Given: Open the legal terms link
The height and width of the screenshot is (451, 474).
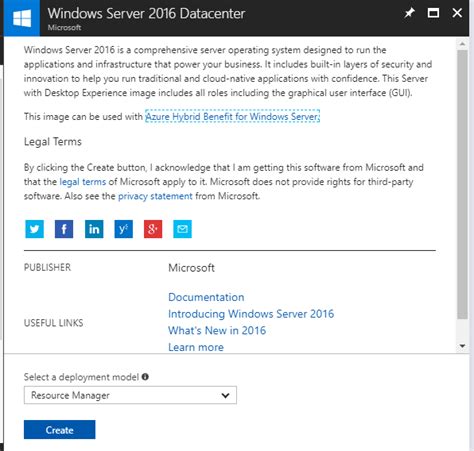Looking at the screenshot, I should pos(83,182).
